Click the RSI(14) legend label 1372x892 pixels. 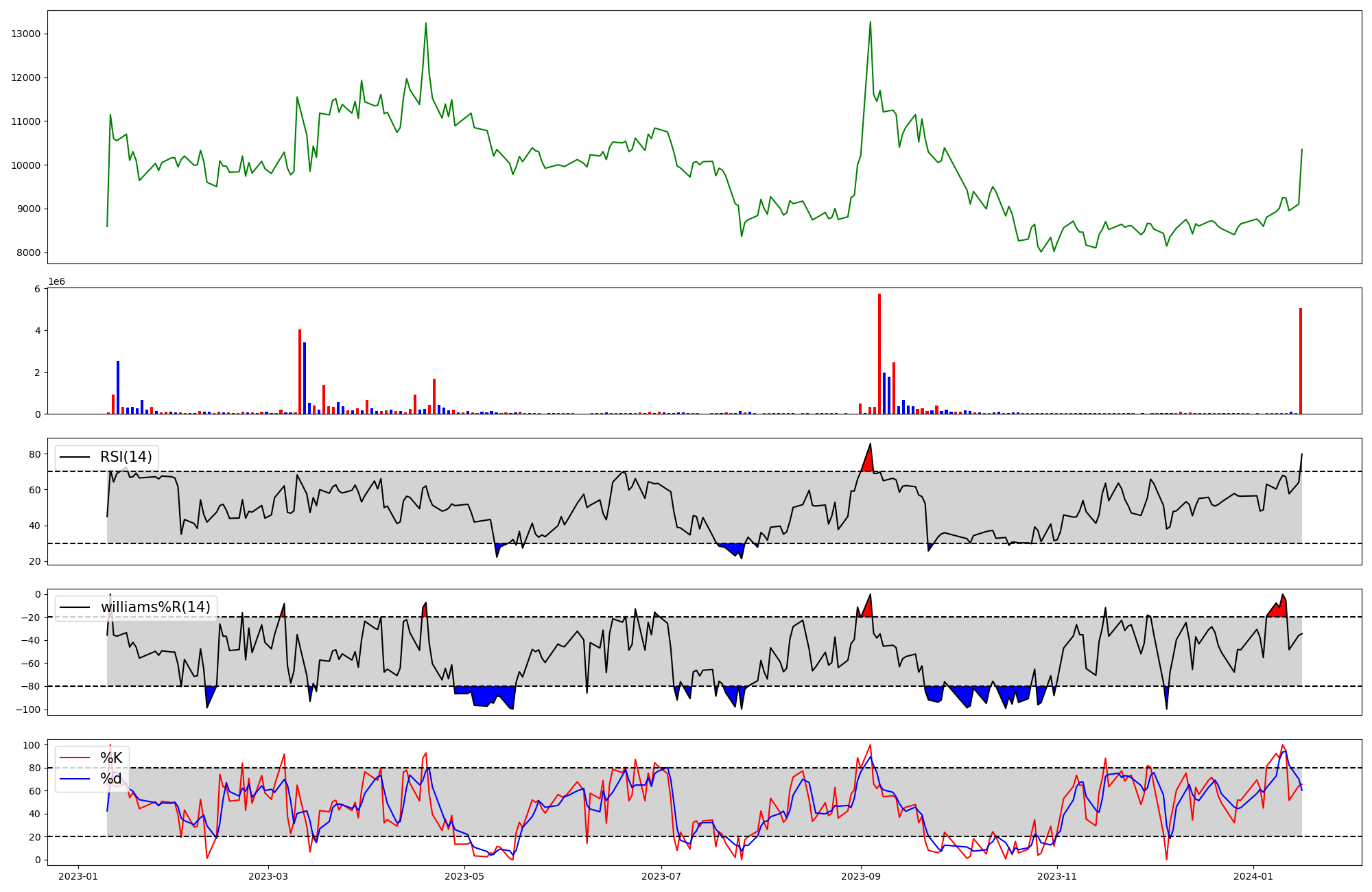tap(126, 457)
